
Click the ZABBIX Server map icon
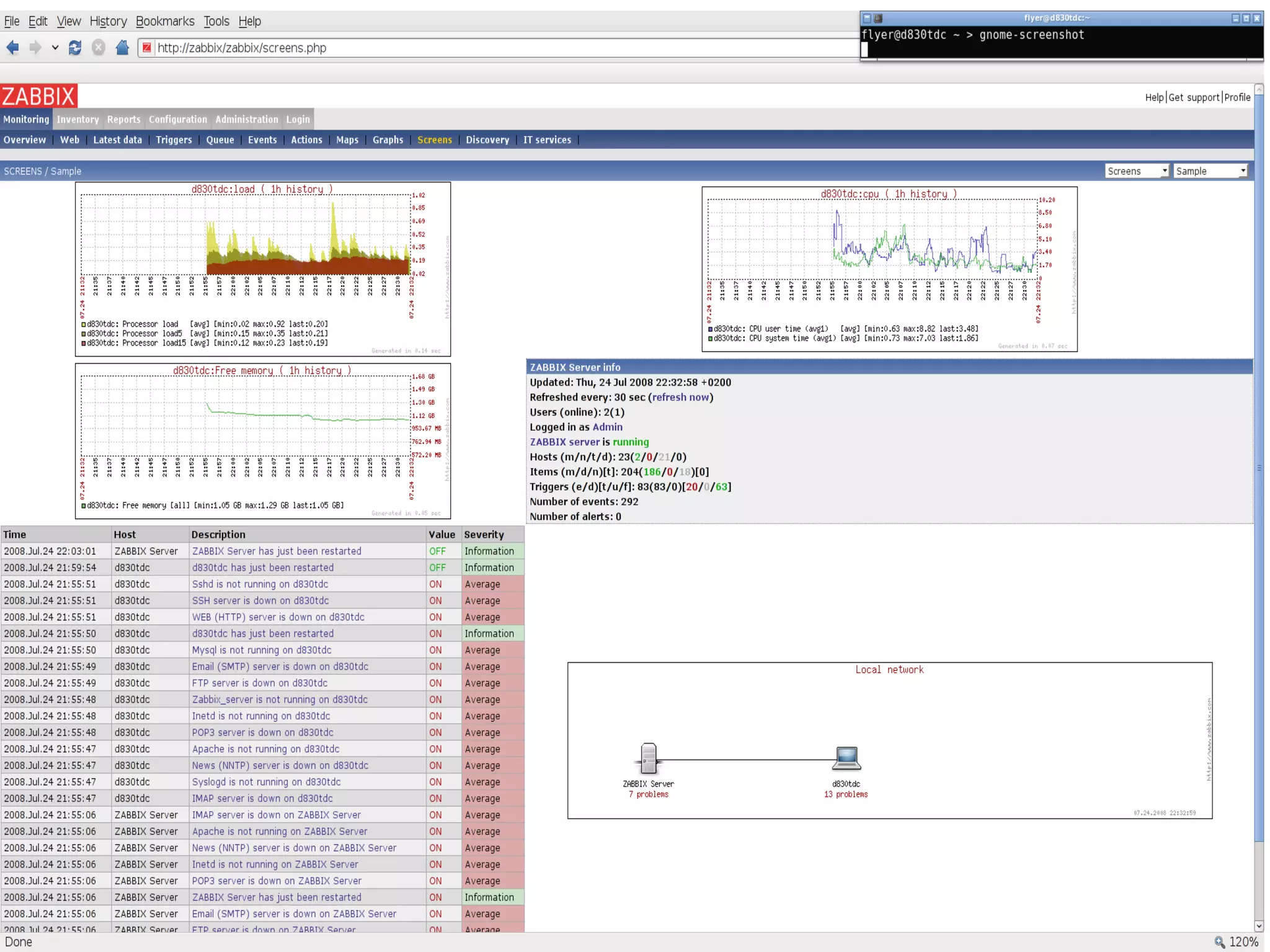coord(648,758)
